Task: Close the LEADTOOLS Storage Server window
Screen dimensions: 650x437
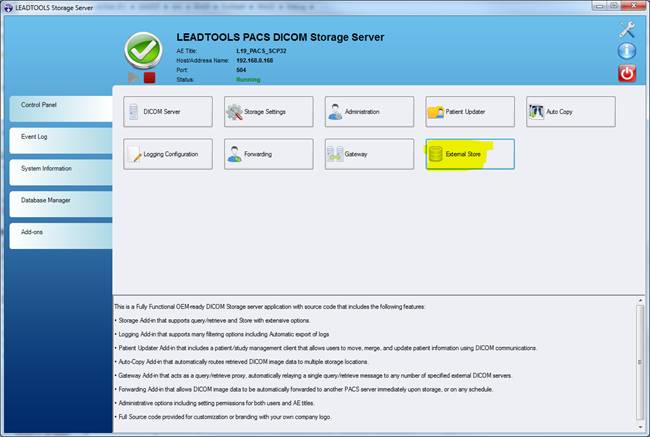Action: pyautogui.click(x=635, y=6)
